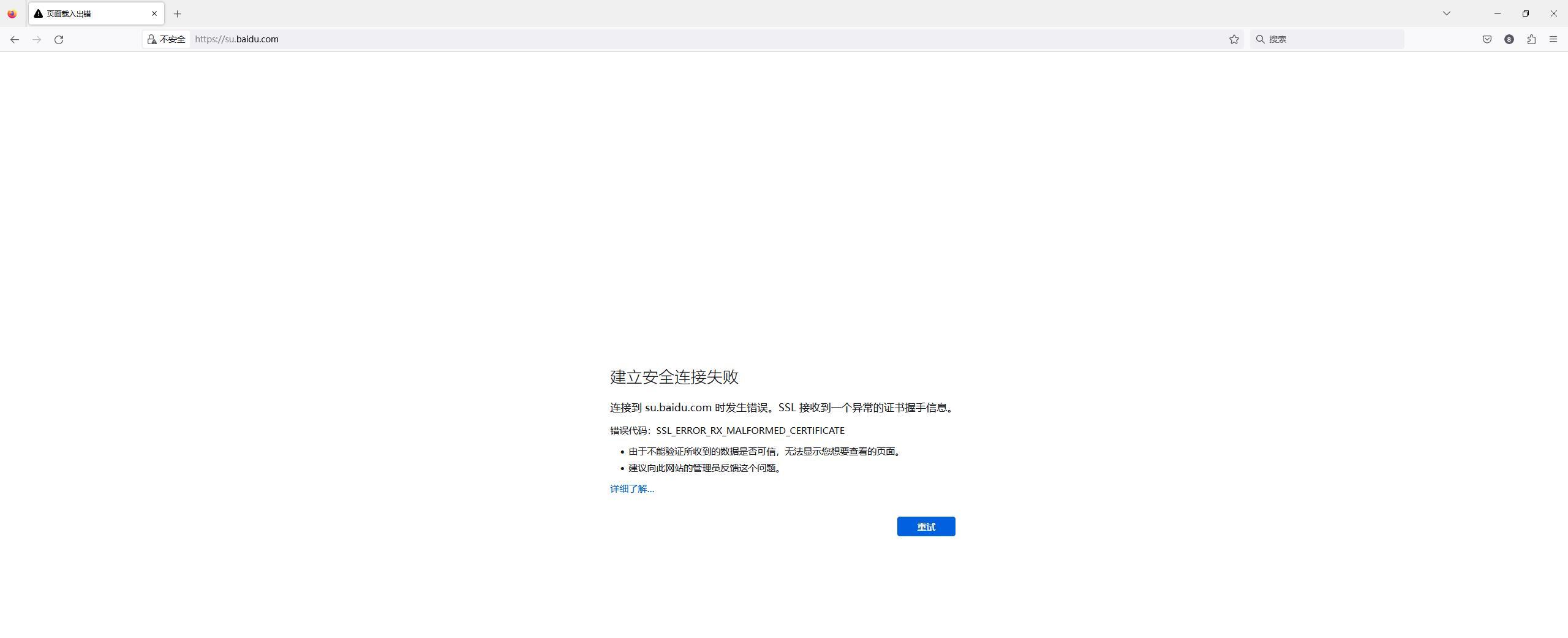Select the 页面载入出错 tab
Screen dimensions: 1568x638
coord(96,13)
